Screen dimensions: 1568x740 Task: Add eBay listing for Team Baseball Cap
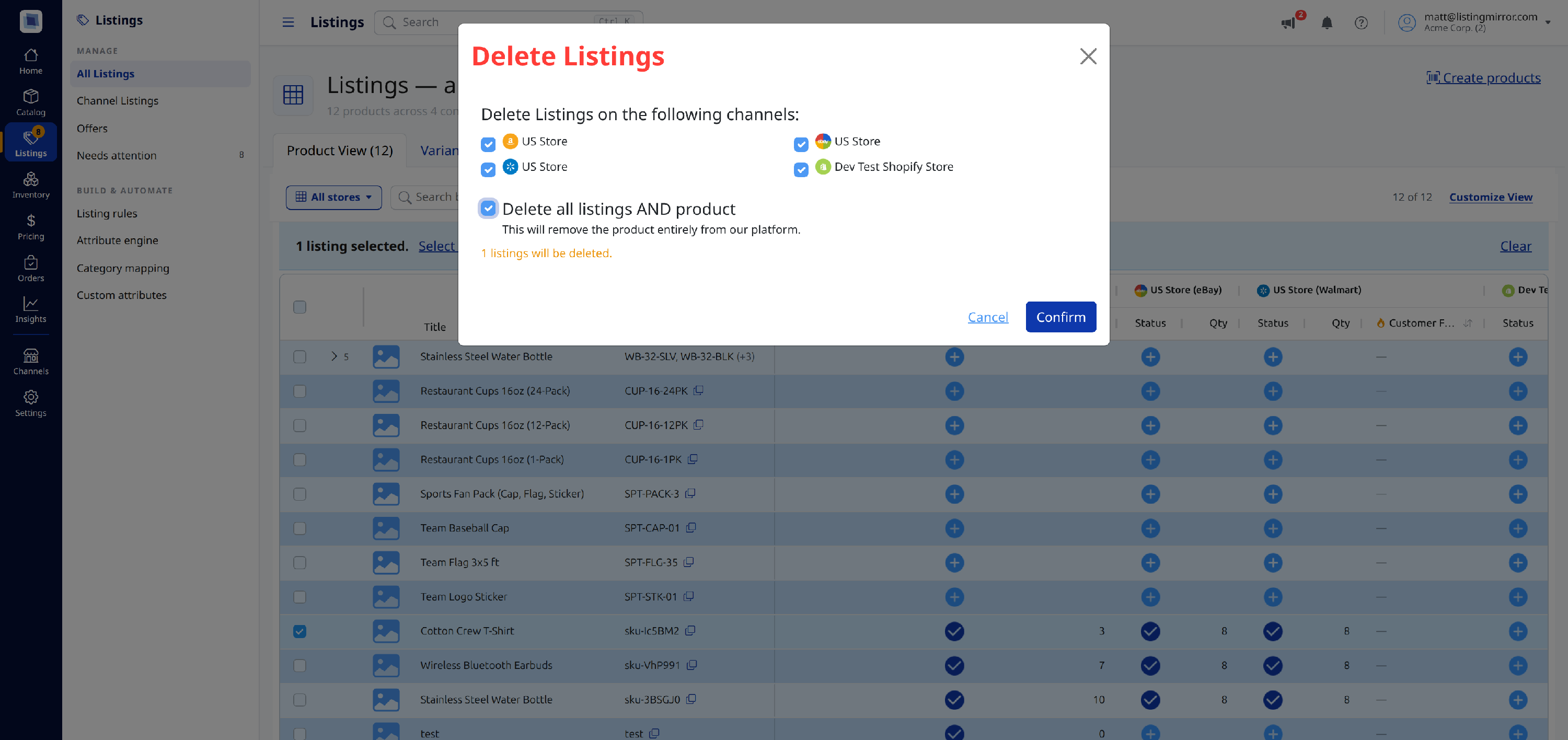[1150, 528]
